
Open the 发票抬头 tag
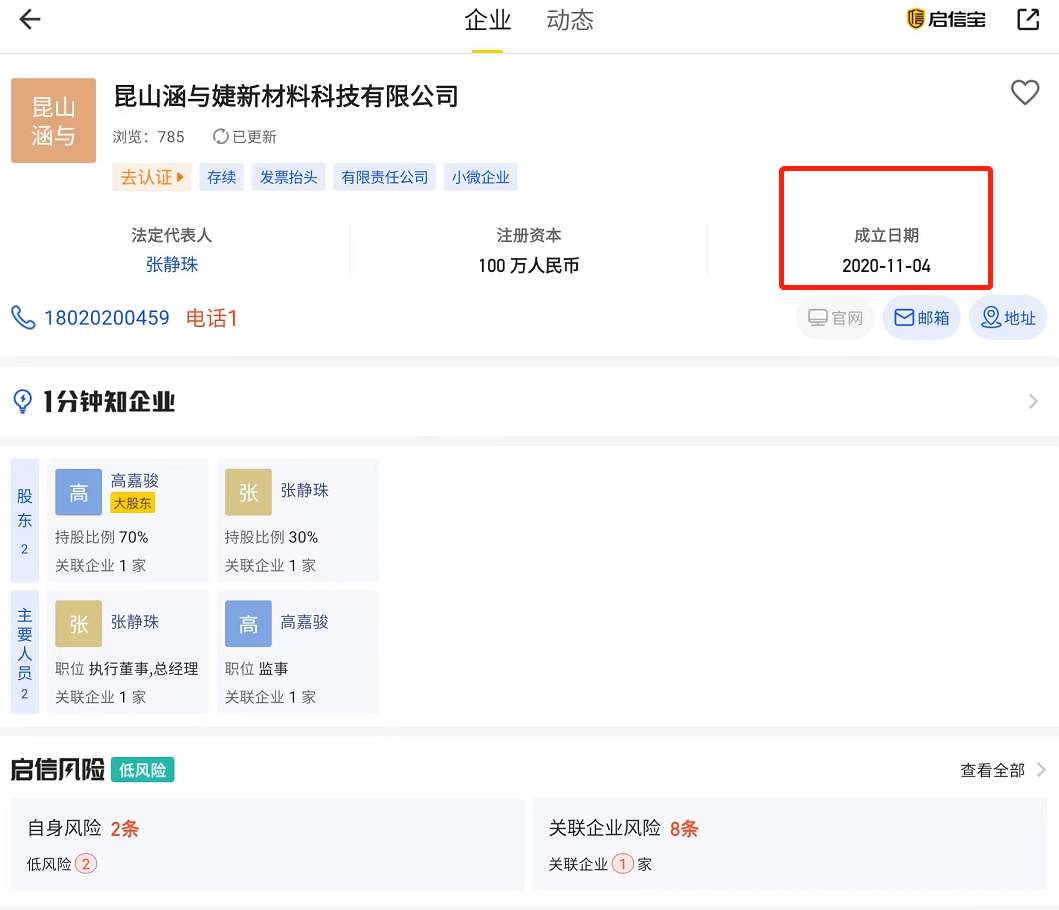(x=288, y=177)
